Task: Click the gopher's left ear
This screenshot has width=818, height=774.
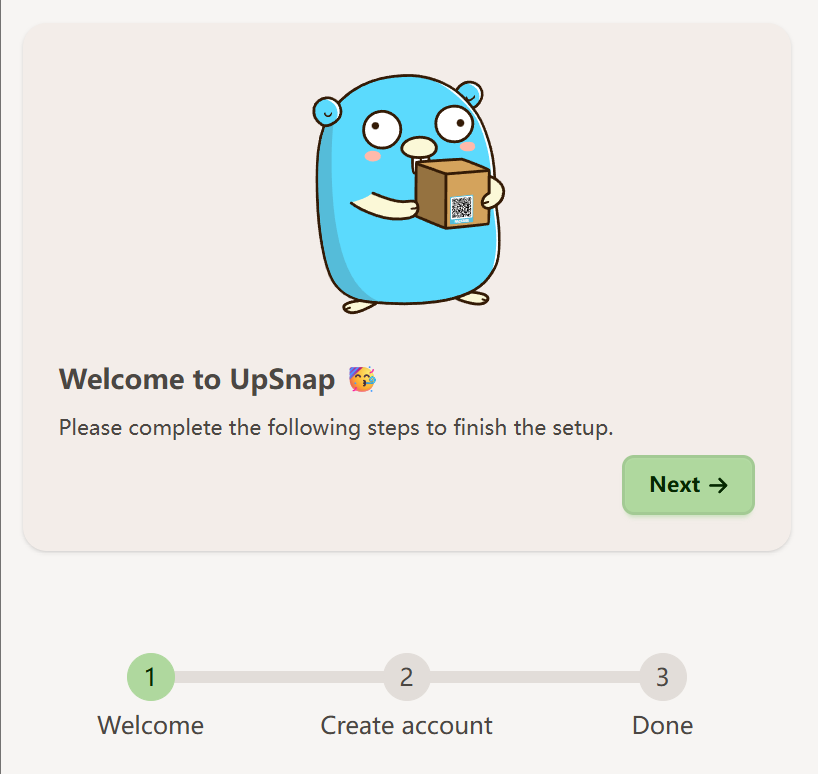Action: [x=327, y=112]
